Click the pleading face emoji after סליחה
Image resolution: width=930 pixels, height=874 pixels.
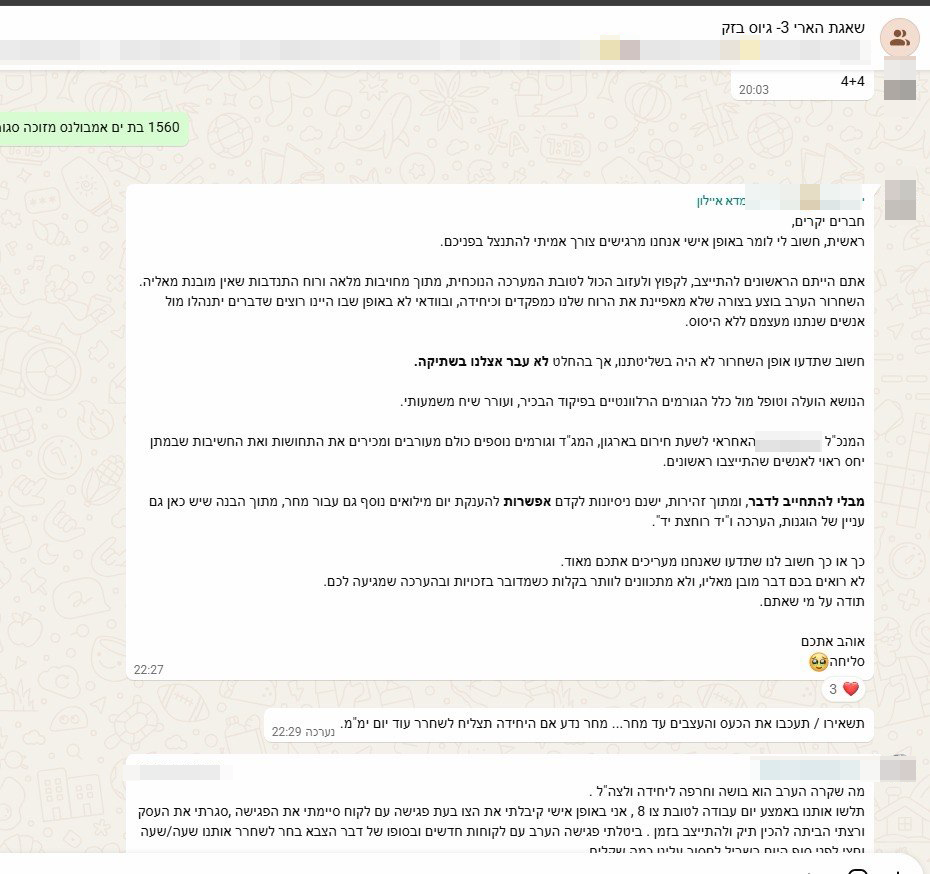tap(818, 662)
